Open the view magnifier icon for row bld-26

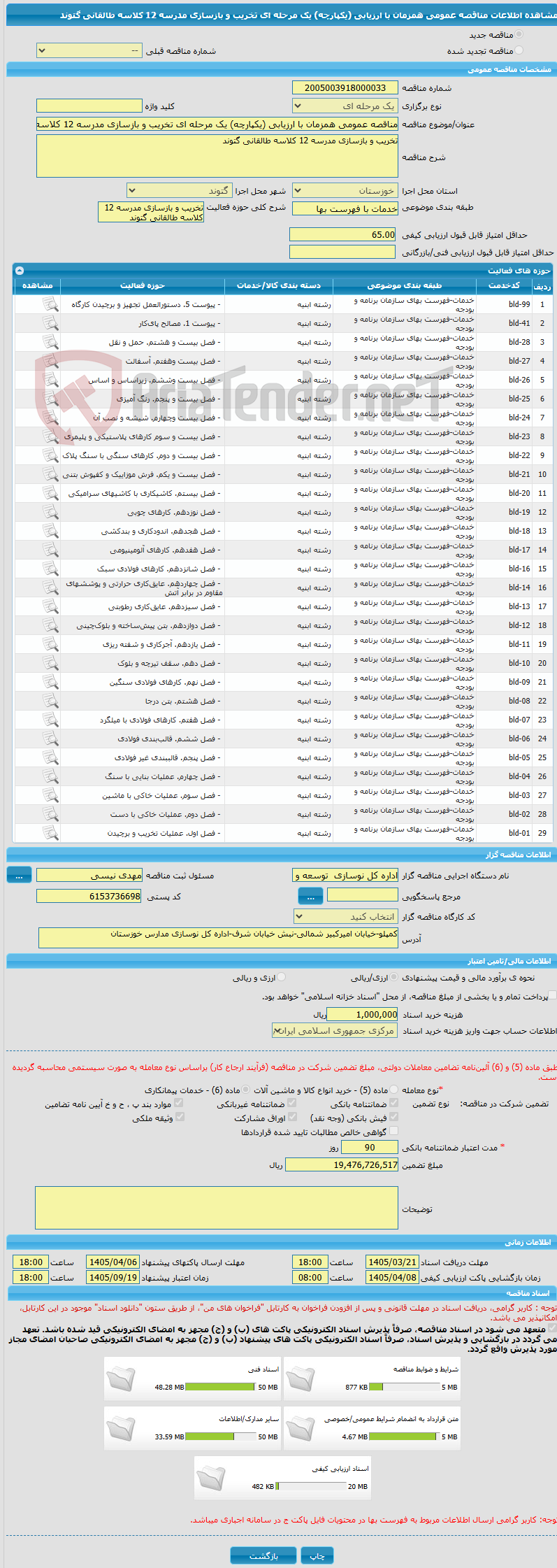[50, 380]
